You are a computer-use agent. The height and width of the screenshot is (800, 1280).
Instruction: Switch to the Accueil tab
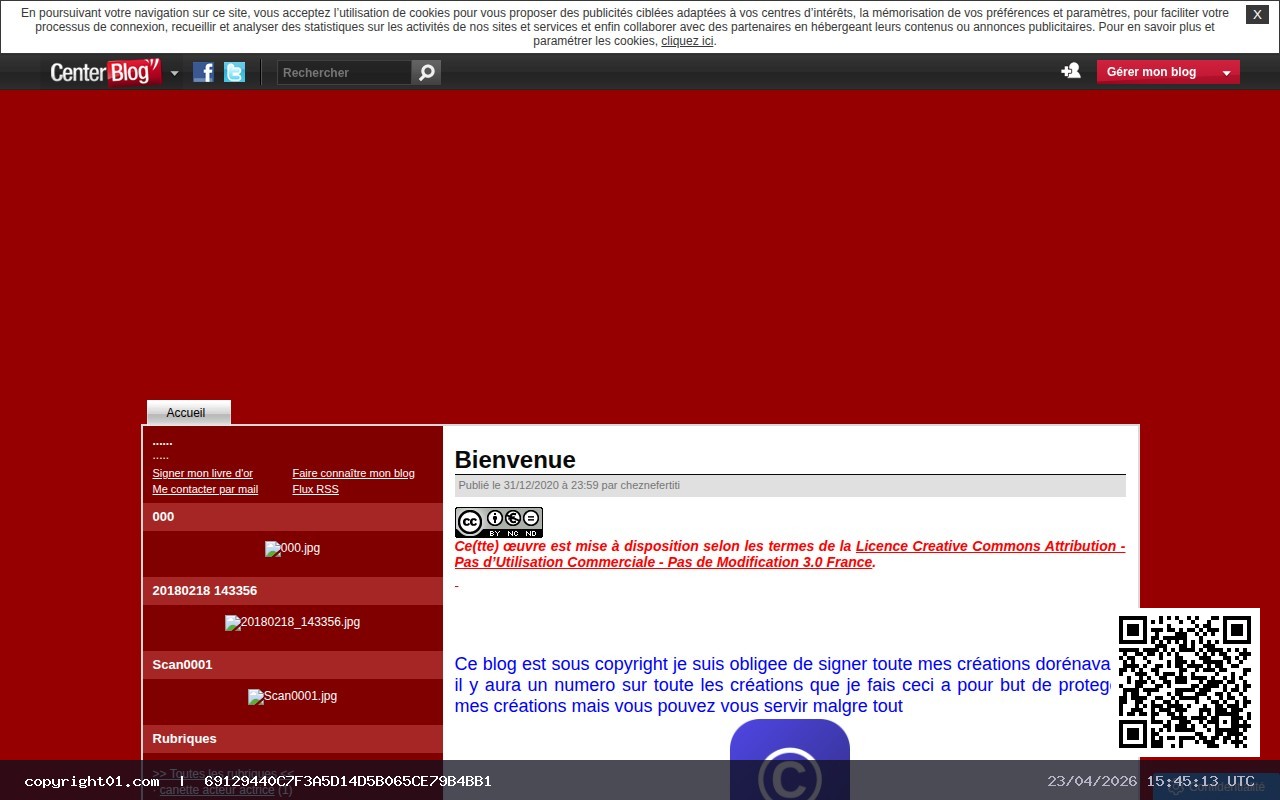point(186,412)
